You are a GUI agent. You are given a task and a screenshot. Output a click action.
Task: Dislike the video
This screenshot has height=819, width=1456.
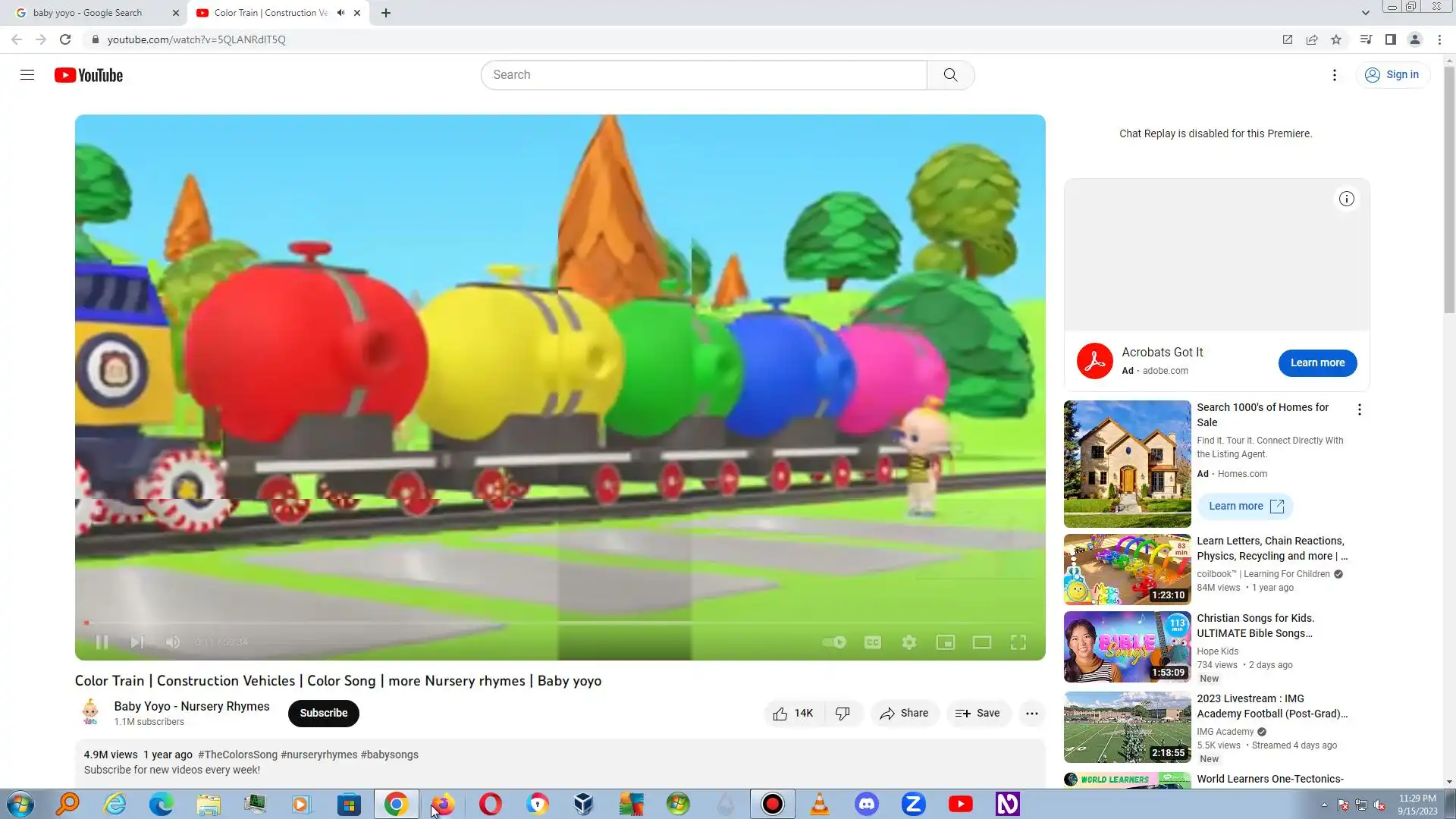point(843,713)
